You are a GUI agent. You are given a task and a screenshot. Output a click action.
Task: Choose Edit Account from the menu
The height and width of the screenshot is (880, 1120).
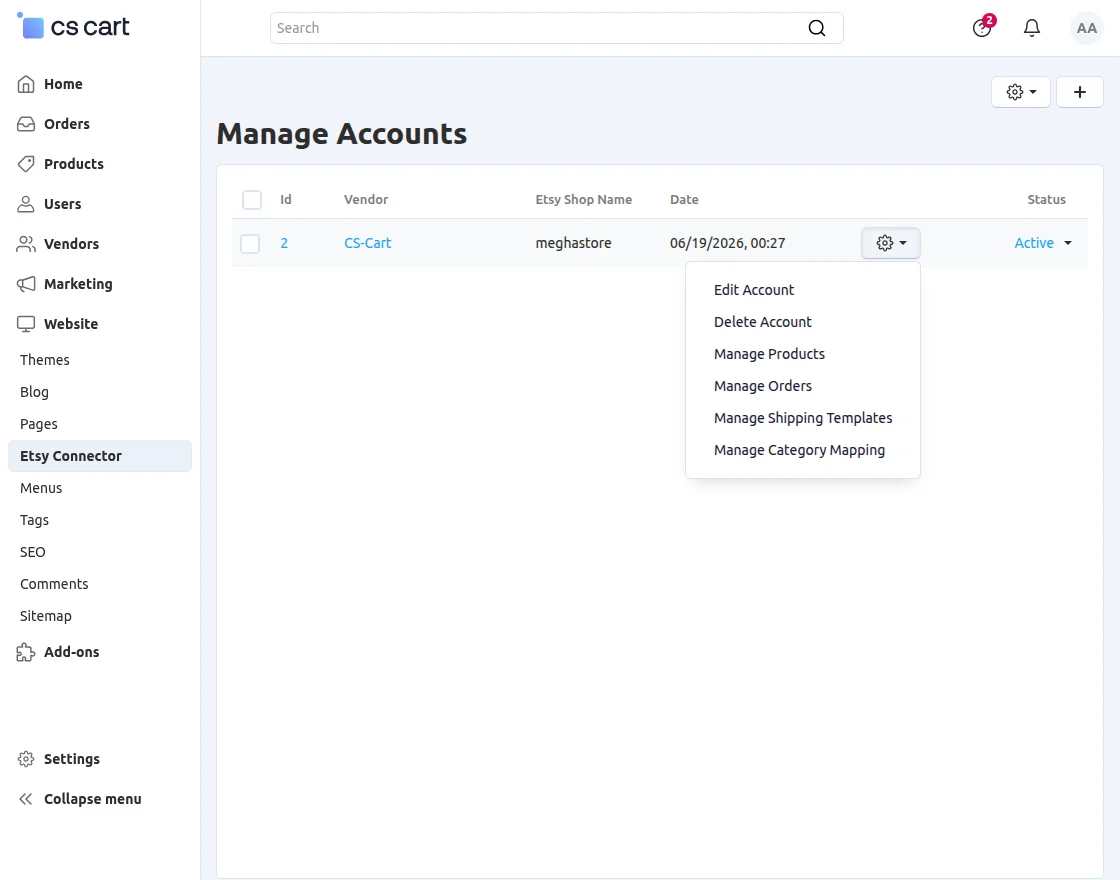pyautogui.click(x=754, y=290)
